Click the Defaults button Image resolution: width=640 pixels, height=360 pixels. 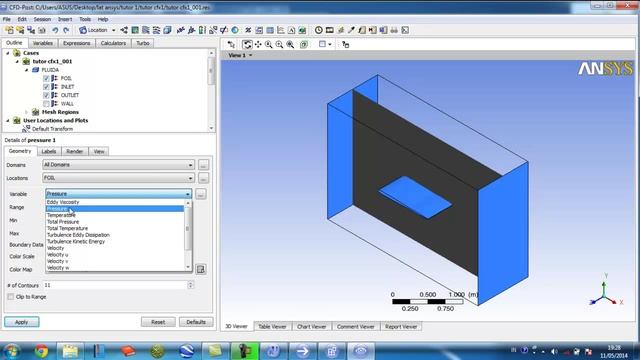point(196,322)
